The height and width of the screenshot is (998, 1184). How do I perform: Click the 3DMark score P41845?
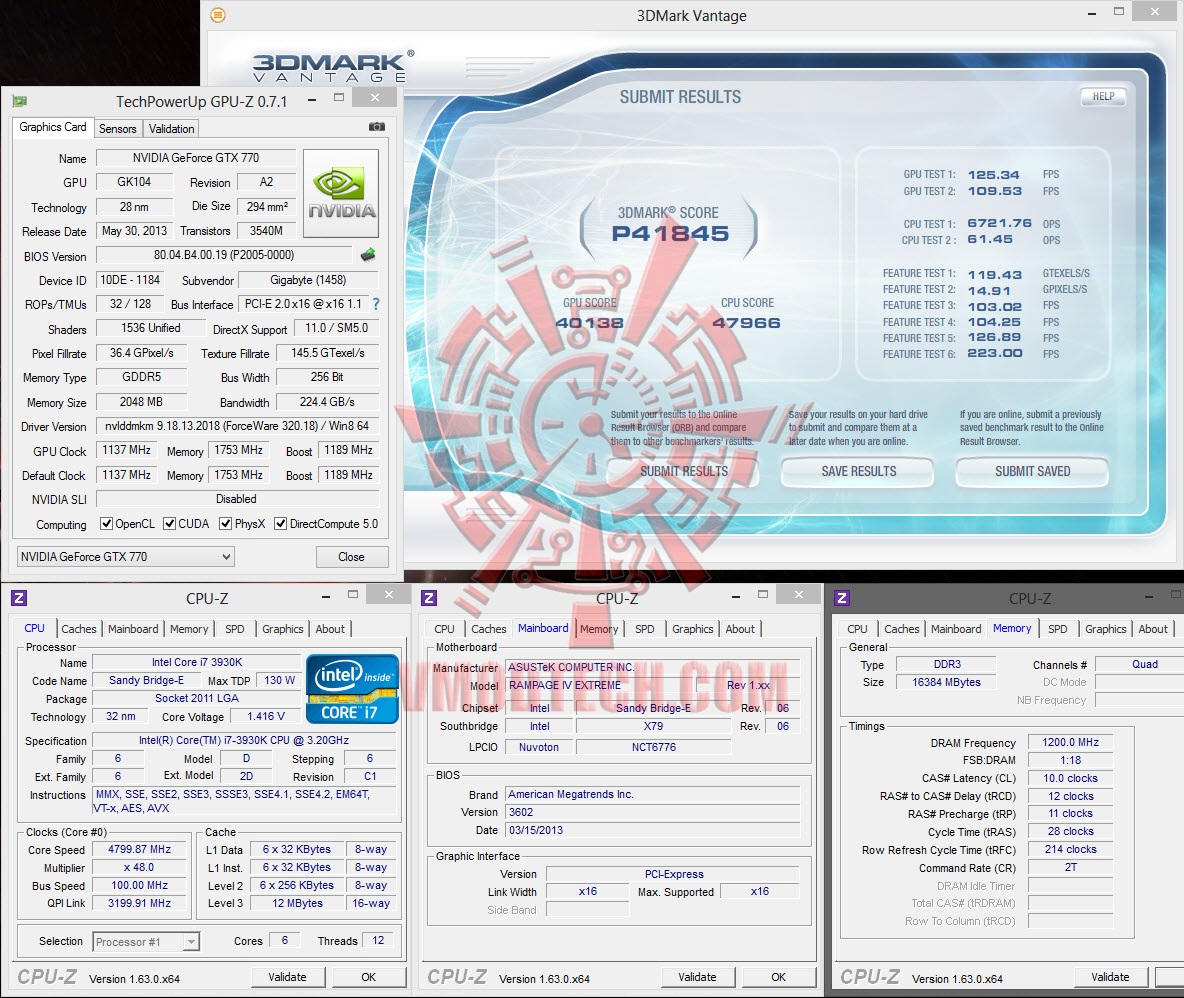coord(670,233)
